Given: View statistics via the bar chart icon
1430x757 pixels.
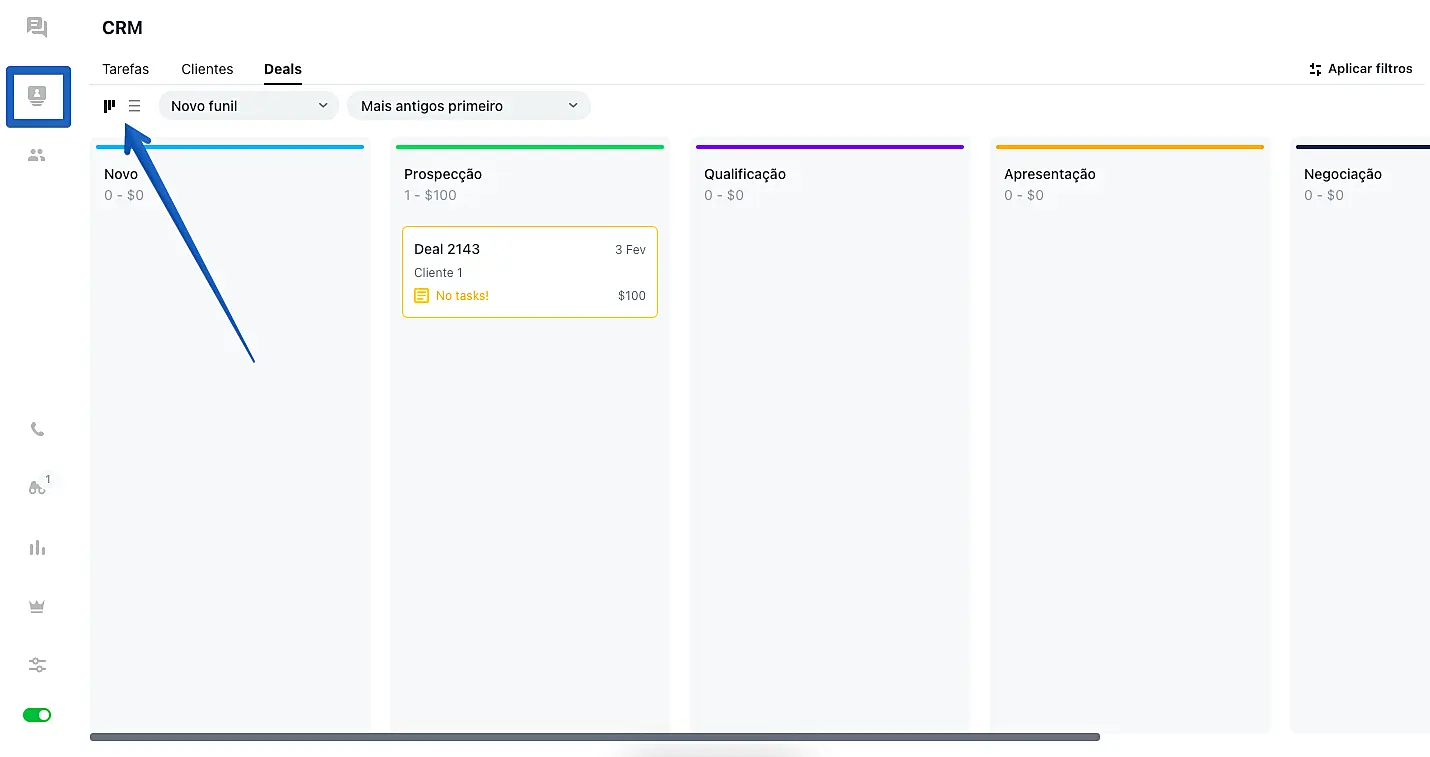Looking at the screenshot, I should tap(37, 547).
